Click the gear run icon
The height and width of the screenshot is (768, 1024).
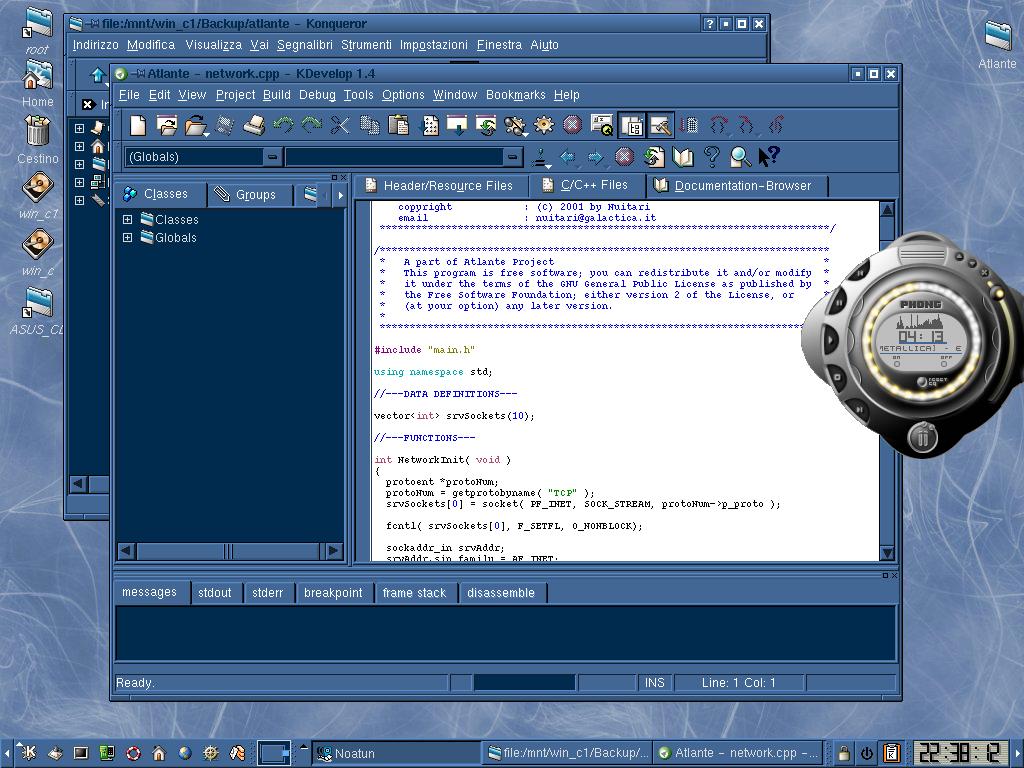coord(543,125)
